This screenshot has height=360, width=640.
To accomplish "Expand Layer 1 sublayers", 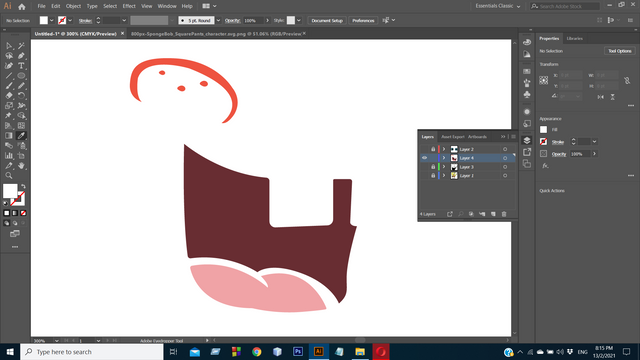I will tap(444, 176).
